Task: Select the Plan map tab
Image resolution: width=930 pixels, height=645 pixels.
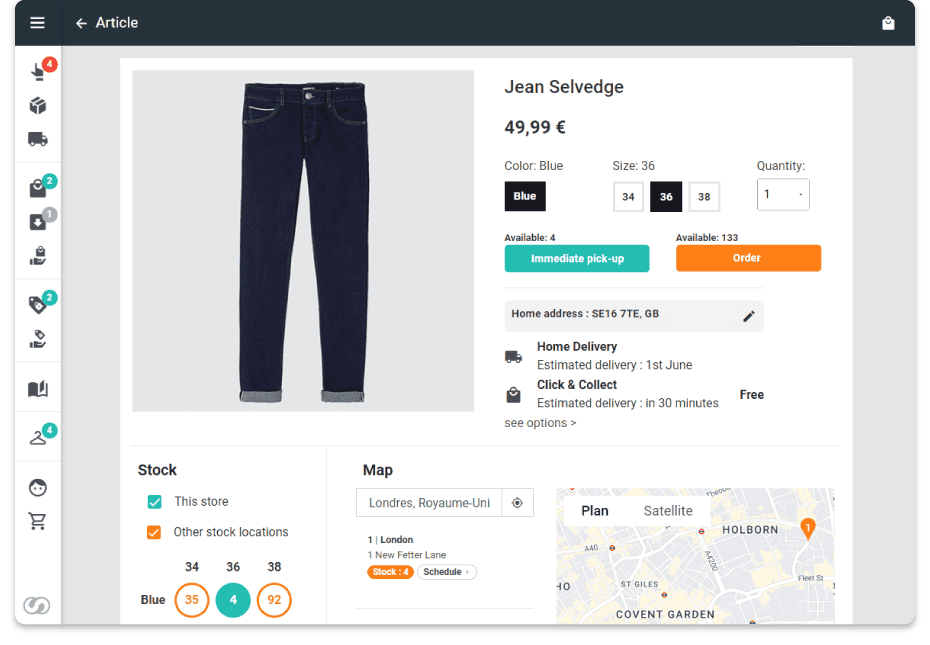Action: [595, 511]
